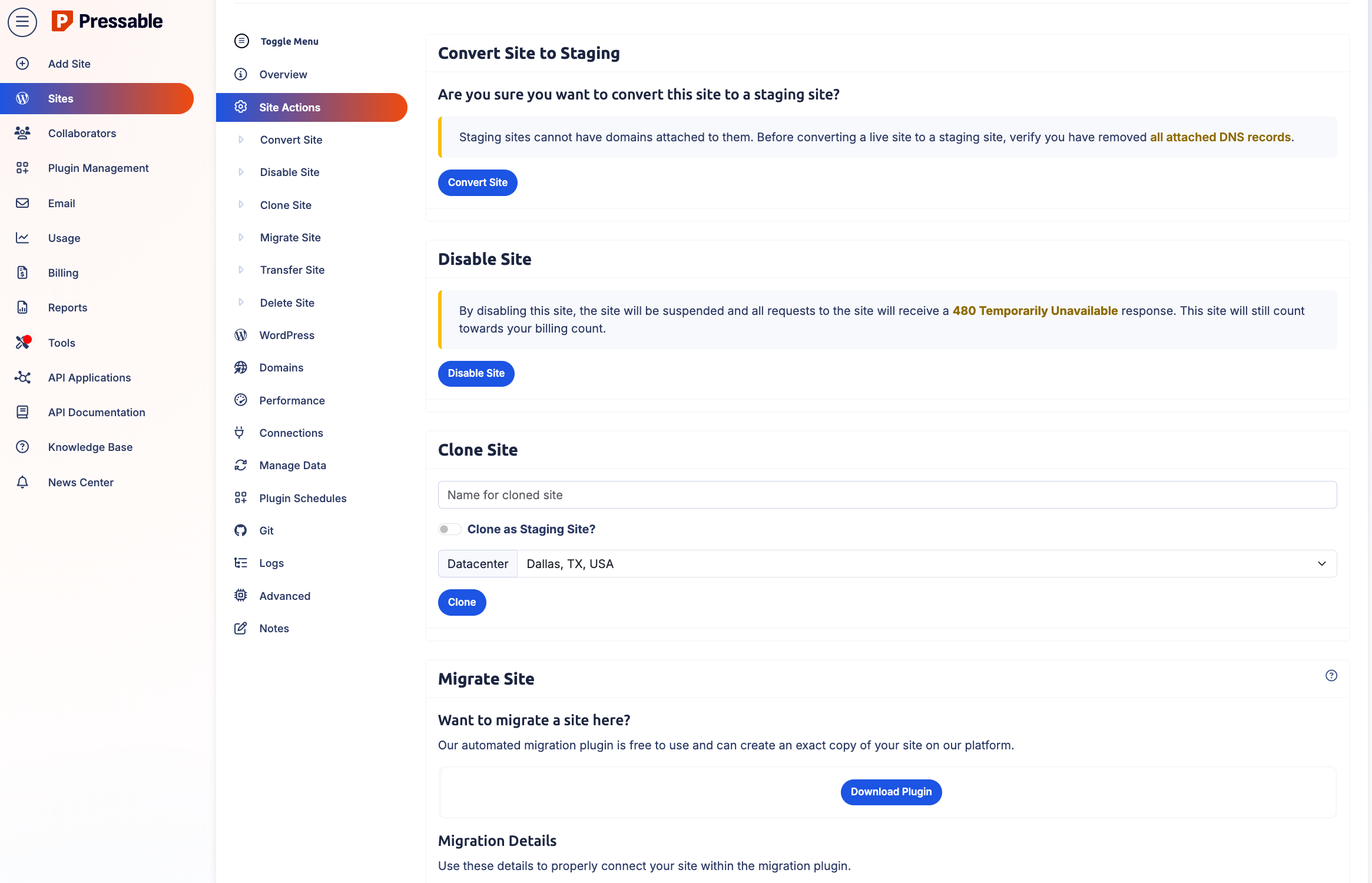The height and width of the screenshot is (883, 1372).
Task: Open the News Center menu item
Action: [x=81, y=482]
